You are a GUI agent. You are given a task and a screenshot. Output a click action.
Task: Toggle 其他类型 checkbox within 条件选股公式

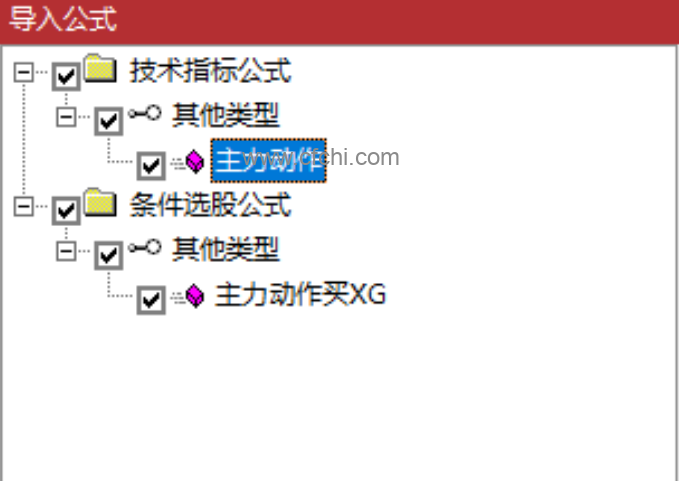tap(109, 255)
